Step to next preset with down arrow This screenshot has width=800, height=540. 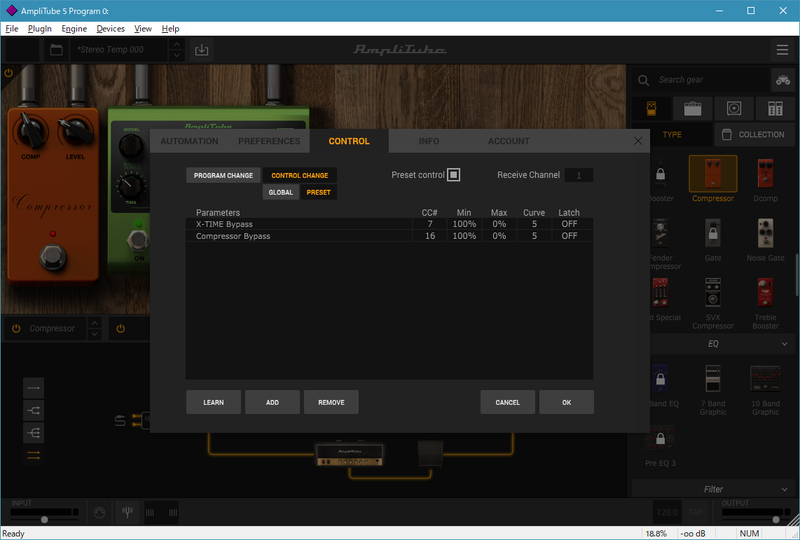pyautogui.click(x=176, y=55)
